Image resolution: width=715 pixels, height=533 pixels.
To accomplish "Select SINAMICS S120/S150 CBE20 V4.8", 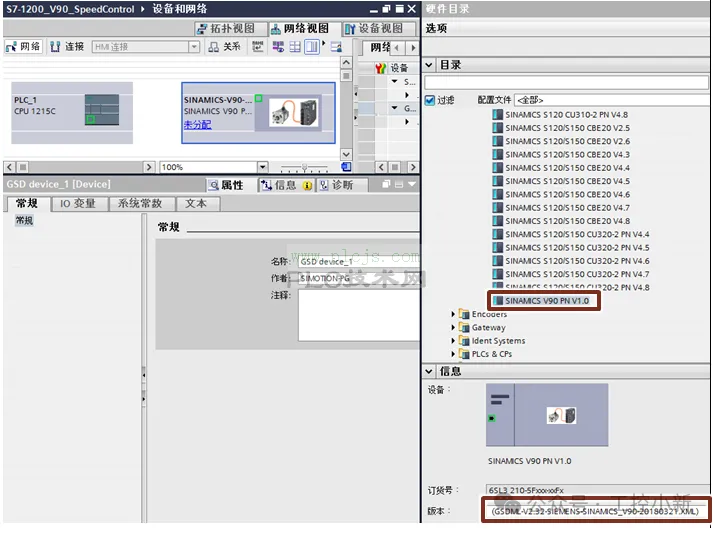I will (x=561, y=221).
